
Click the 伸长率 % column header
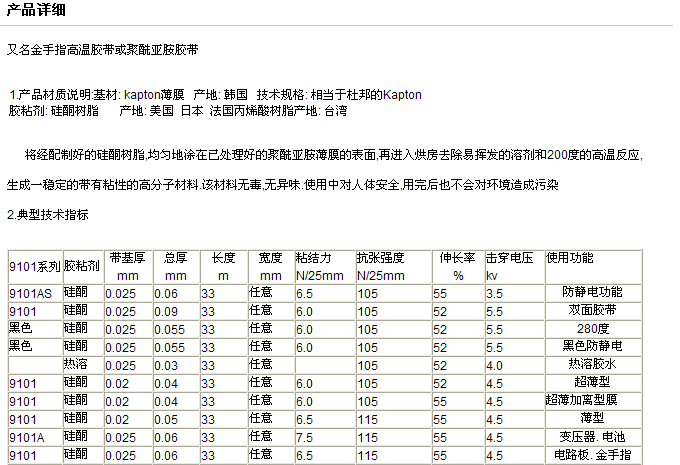coord(456,266)
